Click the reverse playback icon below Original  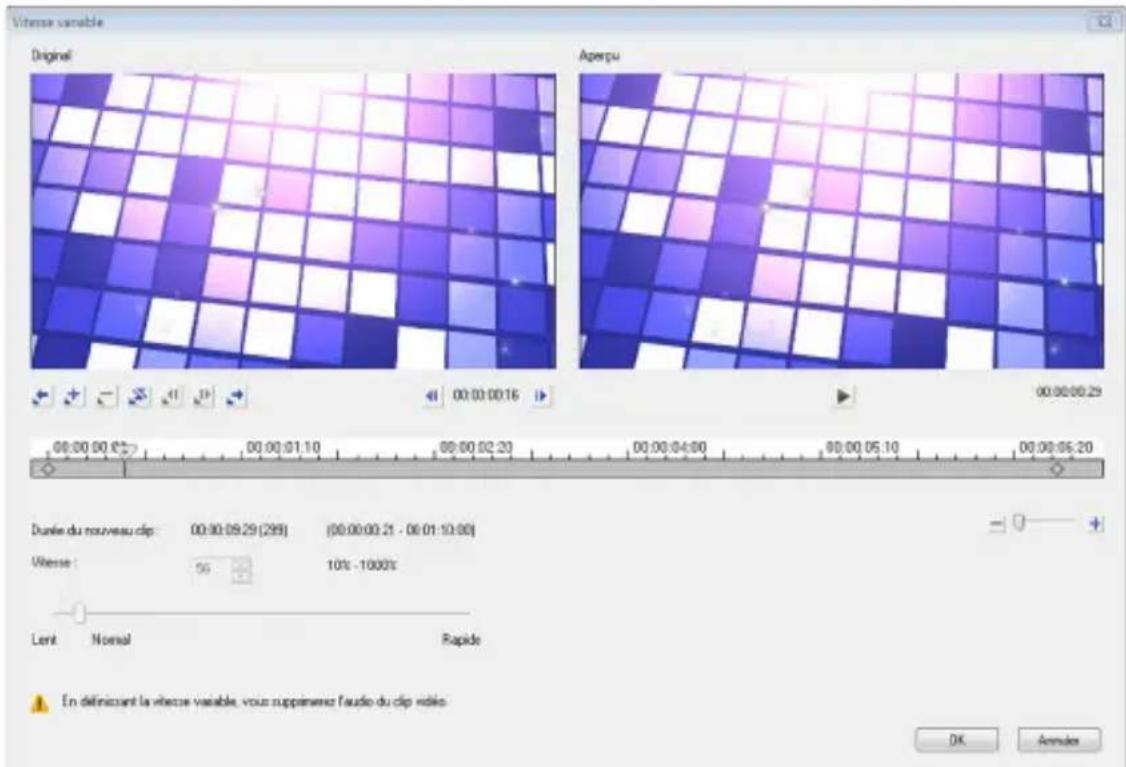coord(100,398)
